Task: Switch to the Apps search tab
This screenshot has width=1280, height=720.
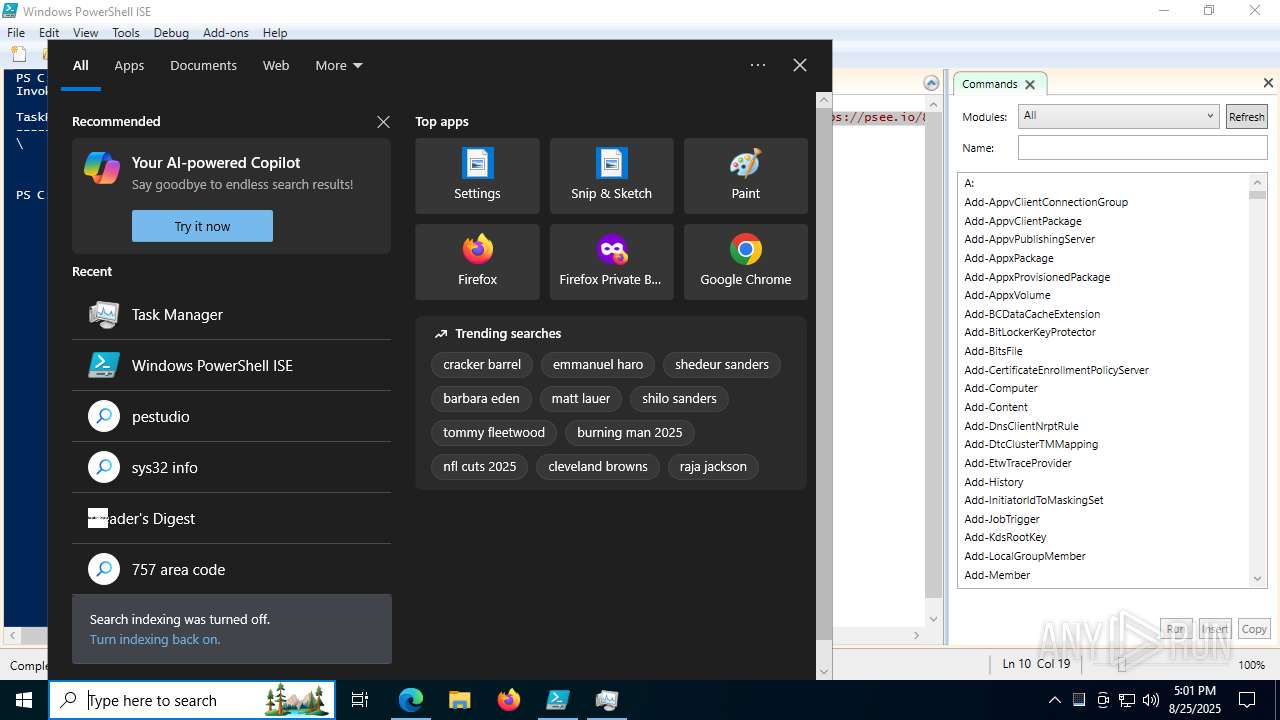Action: [129, 65]
